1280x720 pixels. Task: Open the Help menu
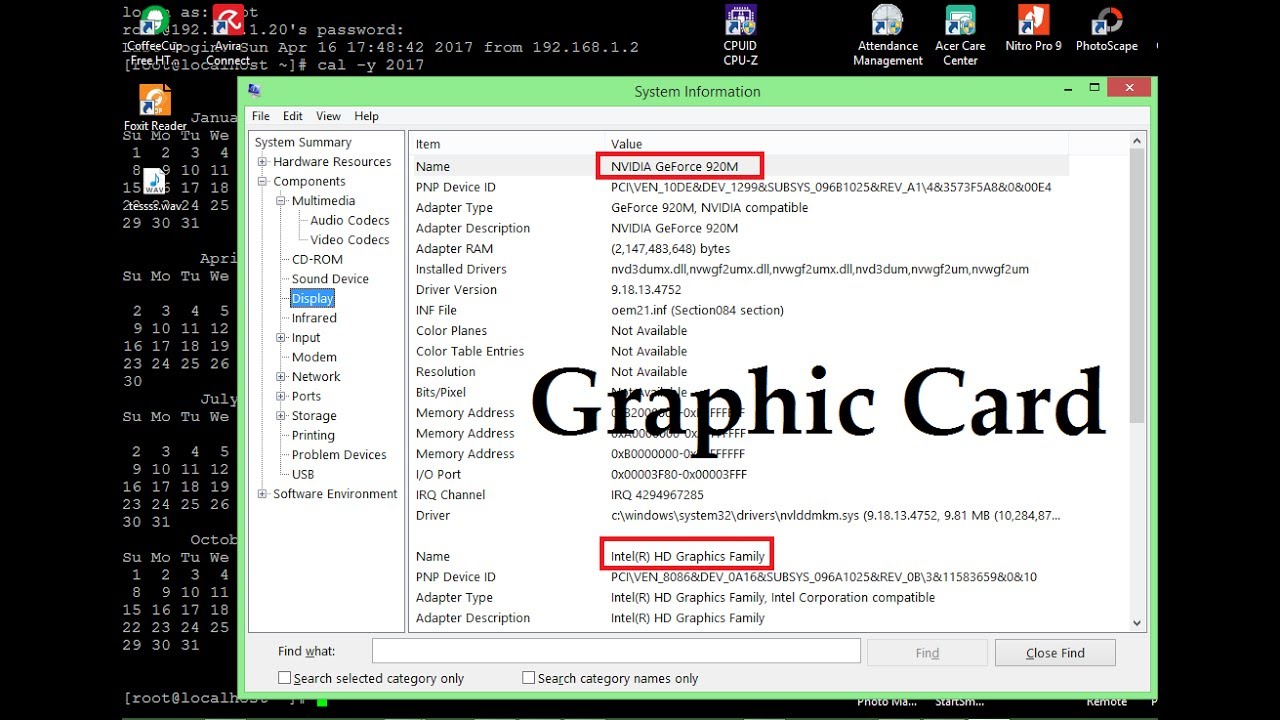(x=366, y=116)
